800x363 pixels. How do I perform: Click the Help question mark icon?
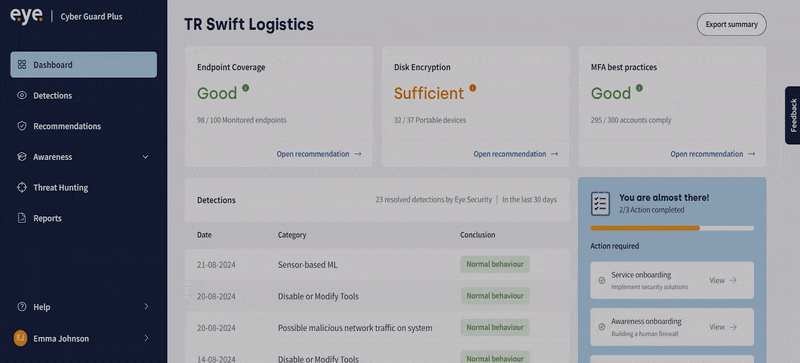pyautogui.click(x=21, y=307)
